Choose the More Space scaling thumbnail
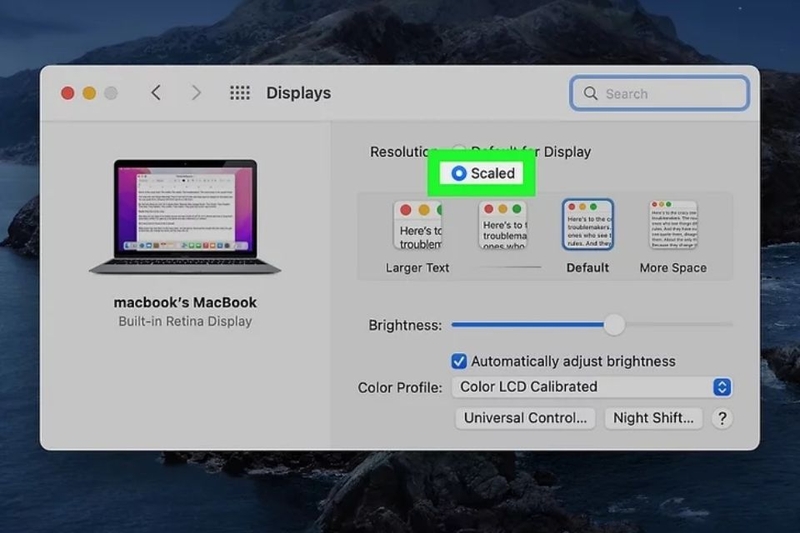The image size is (800, 533). (x=673, y=225)
